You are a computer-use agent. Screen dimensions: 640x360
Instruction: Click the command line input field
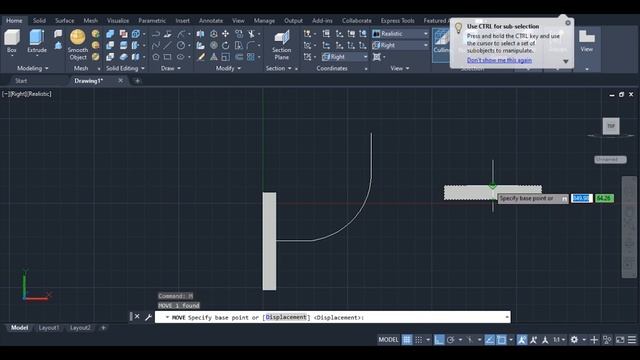332,317
